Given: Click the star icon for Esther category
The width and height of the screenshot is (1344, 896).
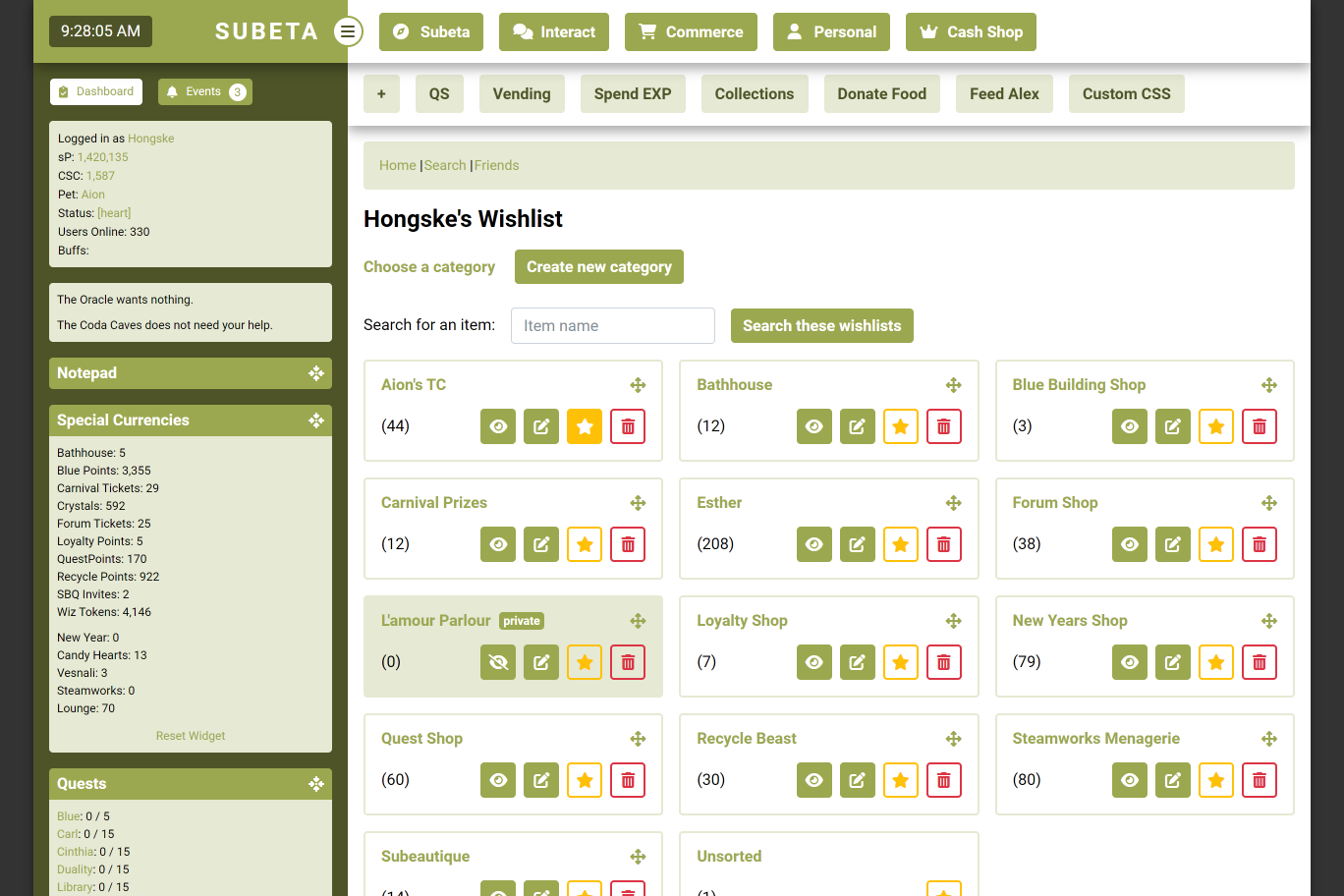Looking at the screenshot, I should coord(900,544).
